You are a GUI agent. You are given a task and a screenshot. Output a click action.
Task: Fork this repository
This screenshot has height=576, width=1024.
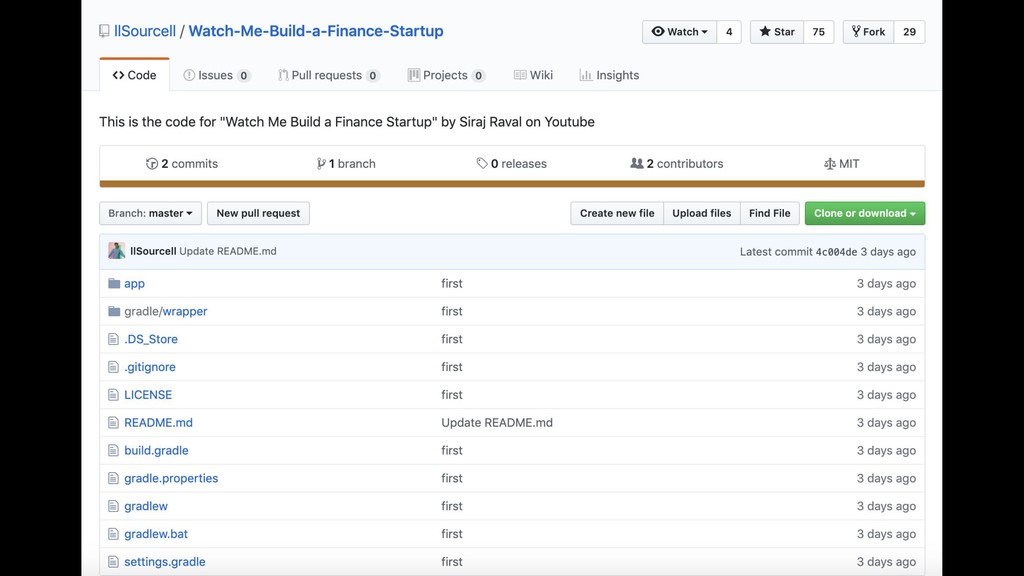868,32
